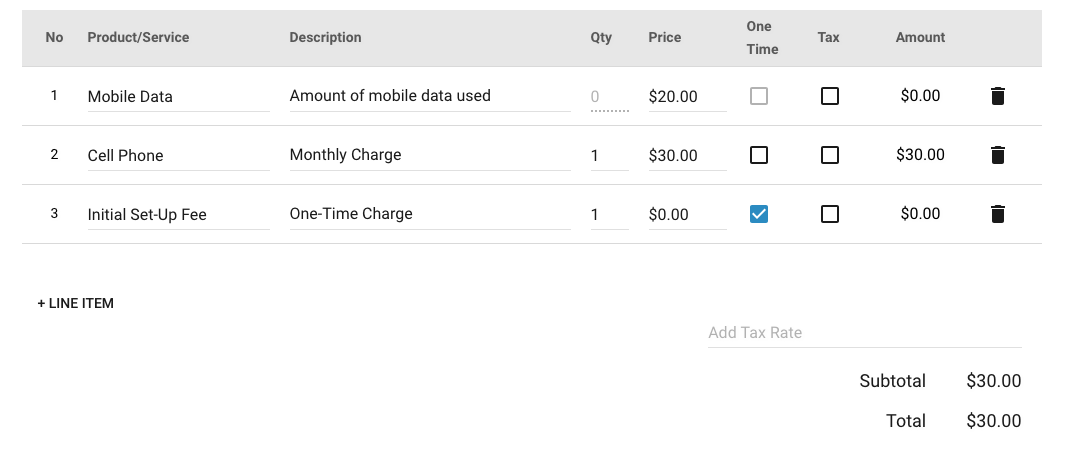Enable One Time for Cell Phone row
This screenshot has height=471, width=1079.
coord(758,155)
